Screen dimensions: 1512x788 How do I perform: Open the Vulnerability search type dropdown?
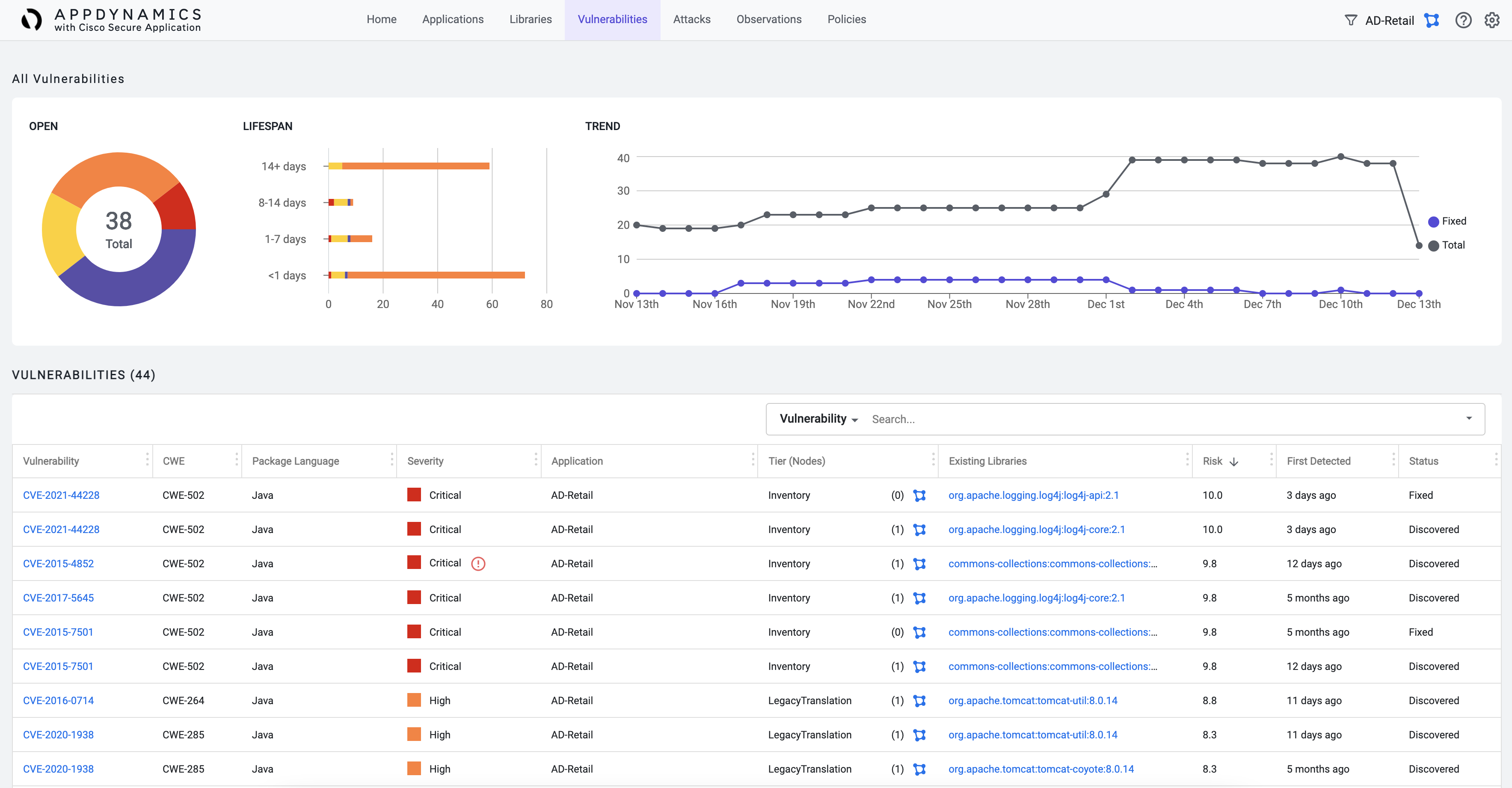click(x=818, y=419)
